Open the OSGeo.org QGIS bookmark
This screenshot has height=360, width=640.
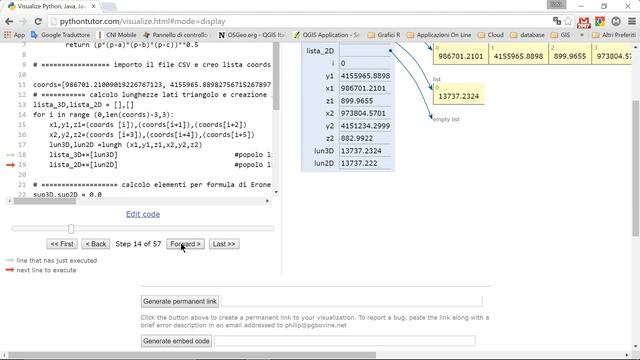click(251, 35)
